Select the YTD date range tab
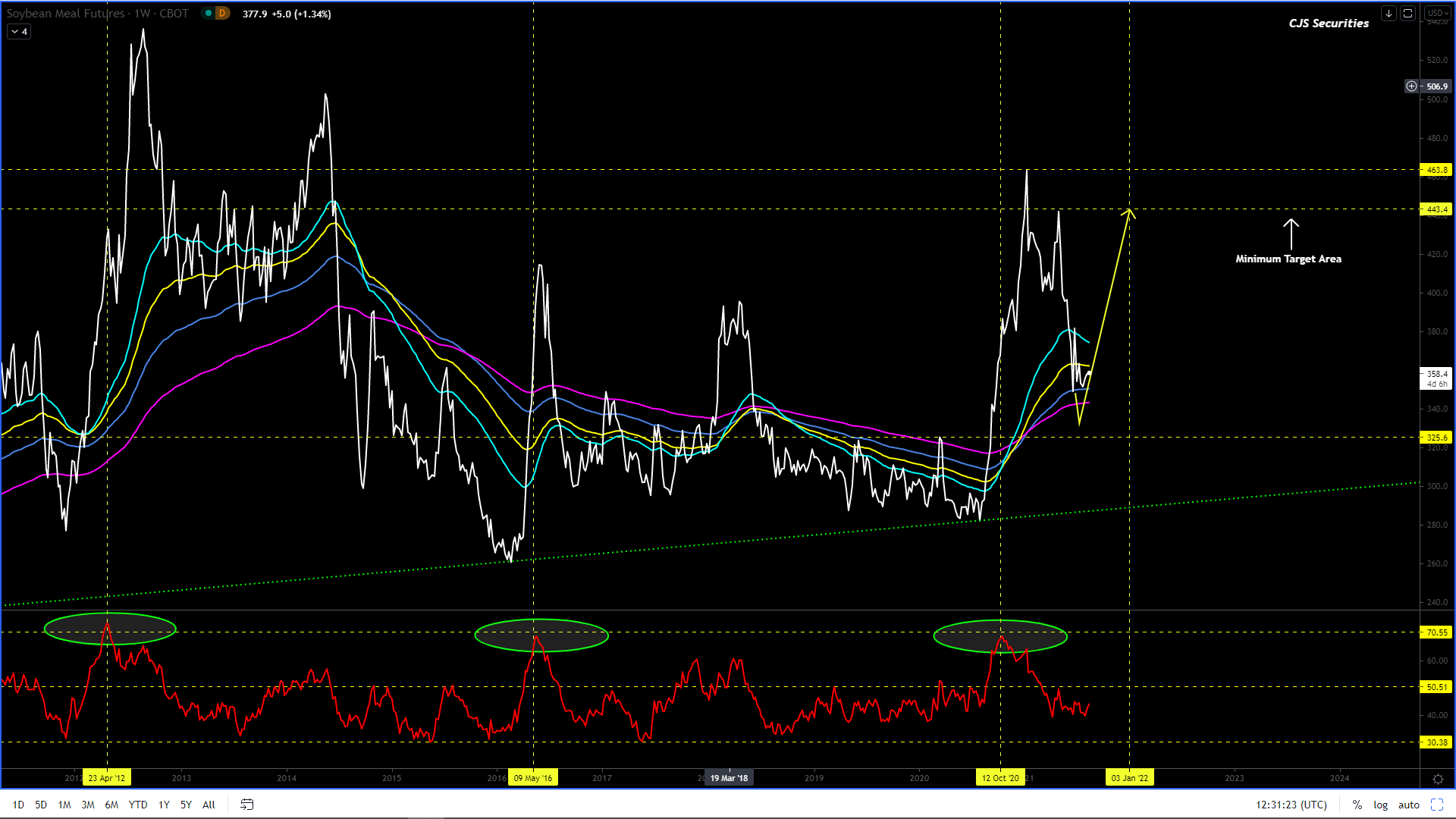 tap(138, 805)
